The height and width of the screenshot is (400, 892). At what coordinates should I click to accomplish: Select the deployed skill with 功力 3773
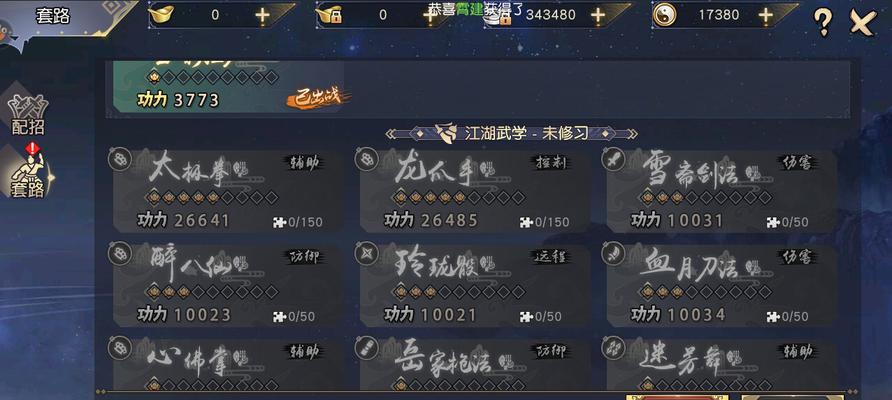[229, 86]
